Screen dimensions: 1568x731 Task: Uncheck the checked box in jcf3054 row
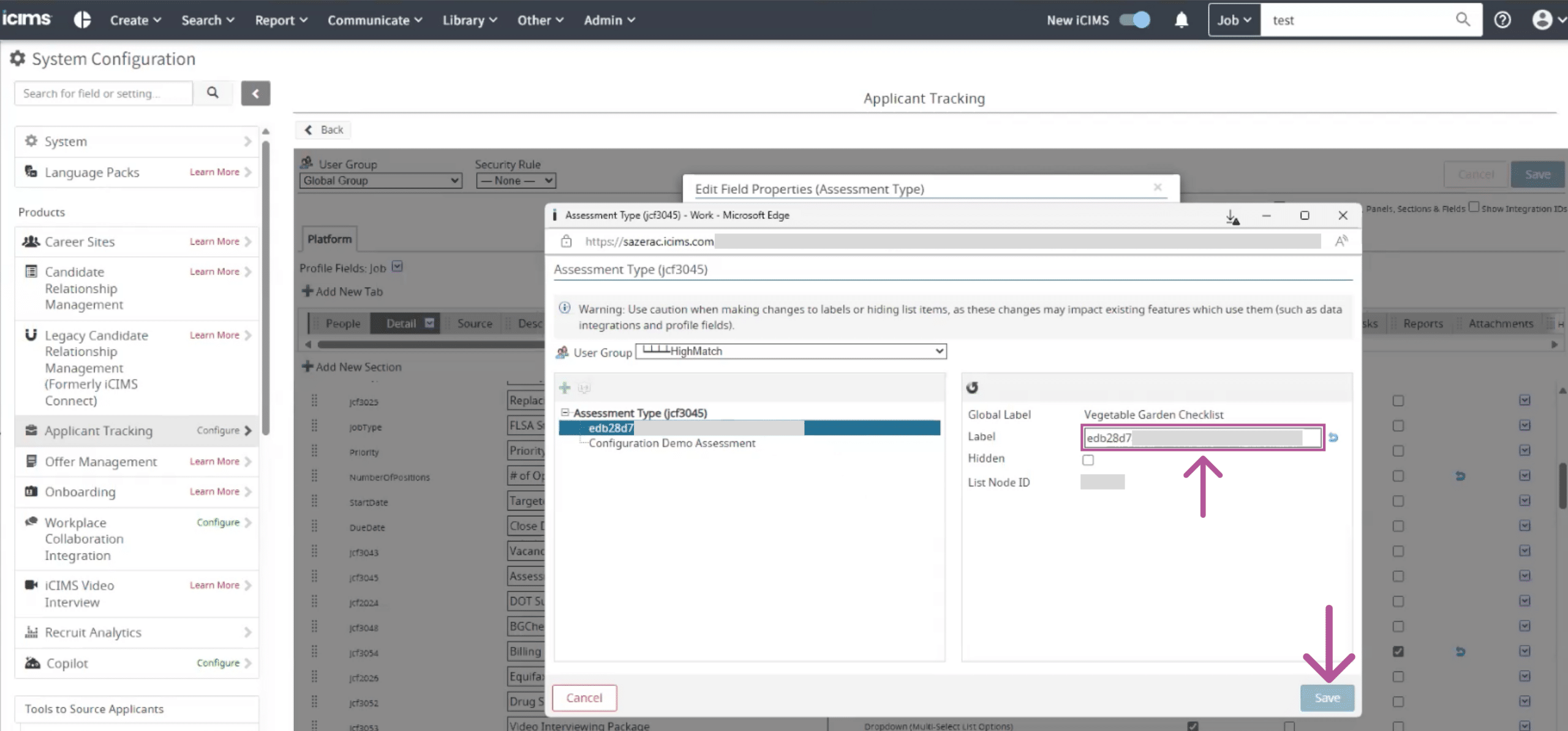click(1398, 651)
